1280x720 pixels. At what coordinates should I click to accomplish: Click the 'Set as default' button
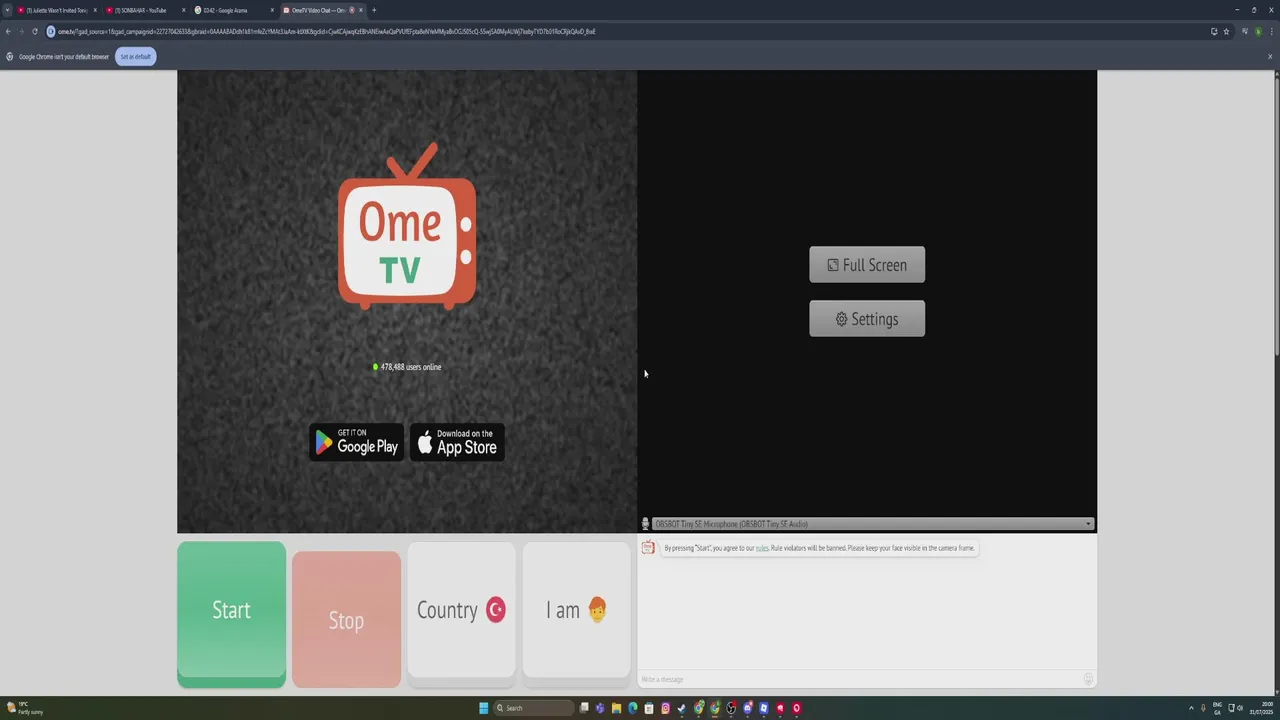135,57
